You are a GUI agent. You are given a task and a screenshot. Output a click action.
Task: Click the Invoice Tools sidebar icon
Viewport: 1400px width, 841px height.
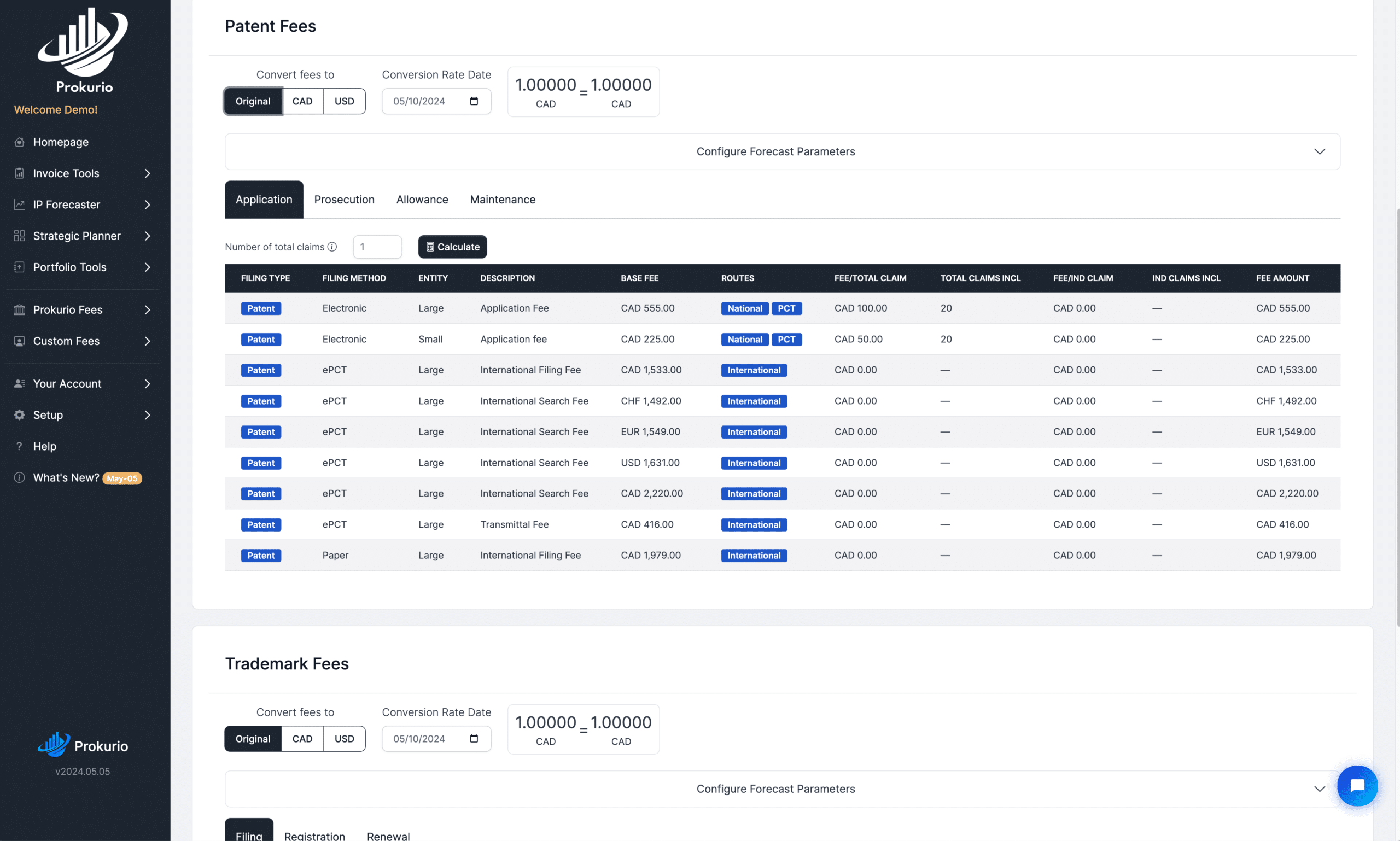[x=19, y=173]
